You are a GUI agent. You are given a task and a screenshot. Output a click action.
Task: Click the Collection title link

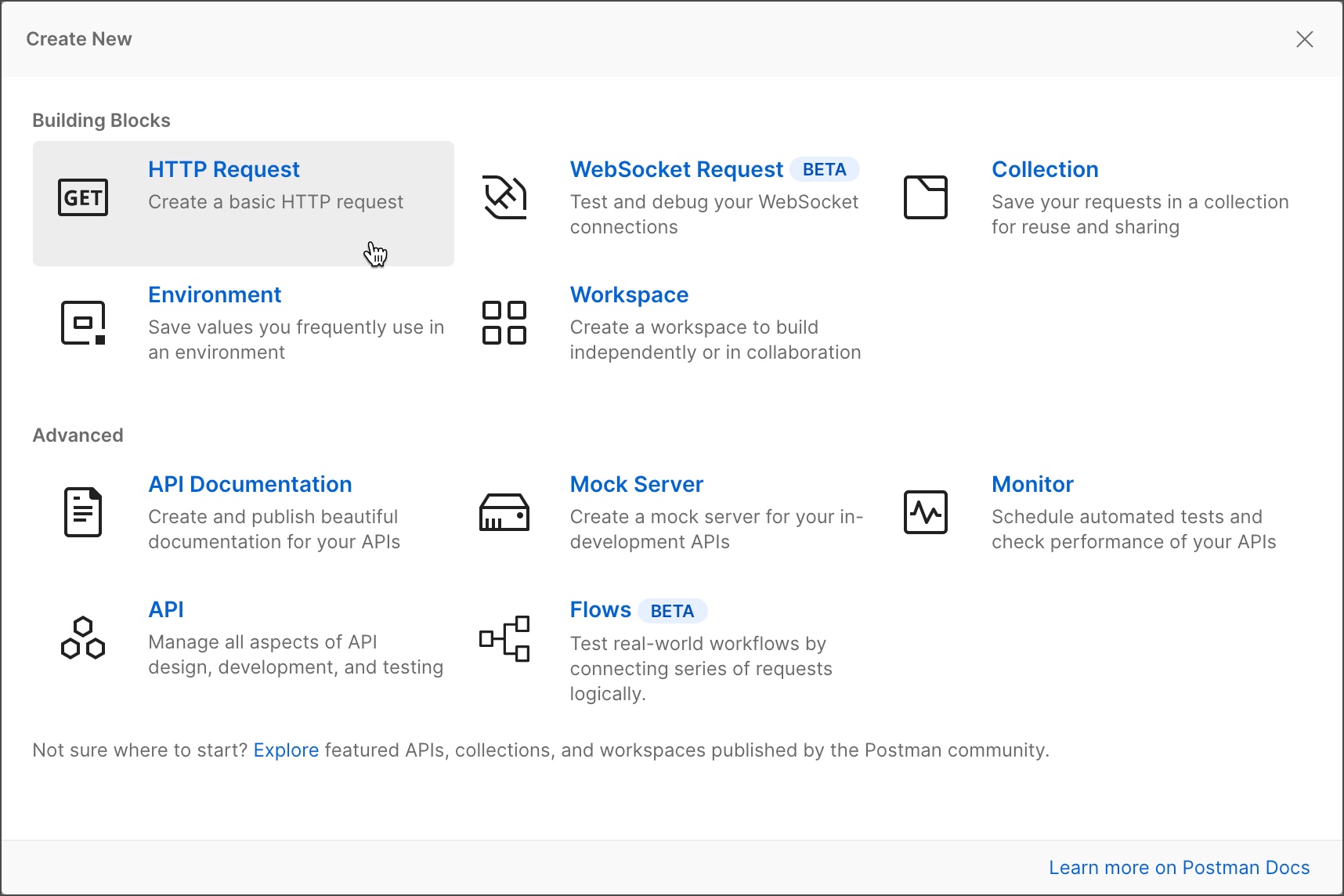tap(1045, 169)
